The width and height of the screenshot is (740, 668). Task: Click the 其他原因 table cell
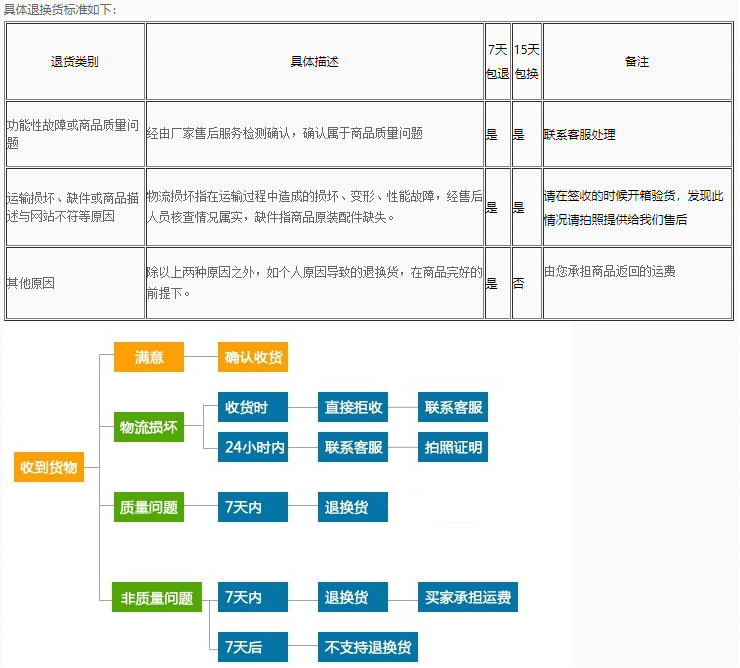(75, 283)
